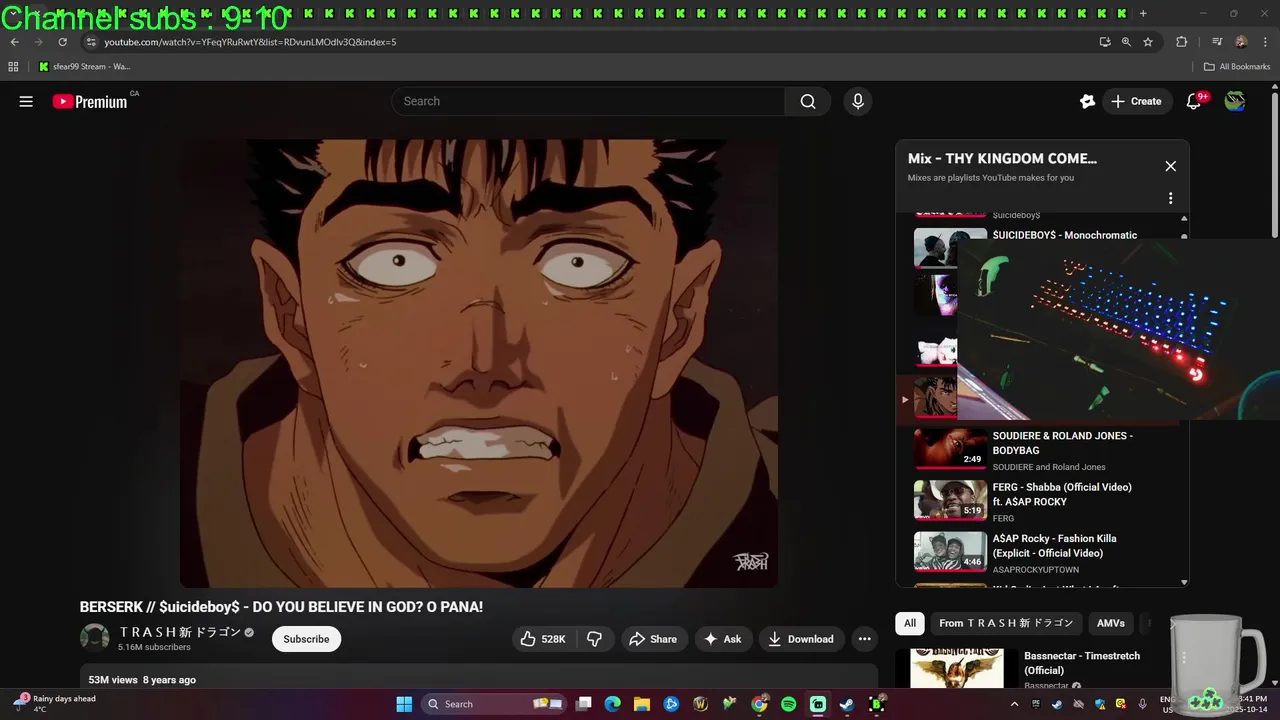Viewport: 1280px width, 720px height.
Task: Click the Ask button
Action: click(722, 639)
